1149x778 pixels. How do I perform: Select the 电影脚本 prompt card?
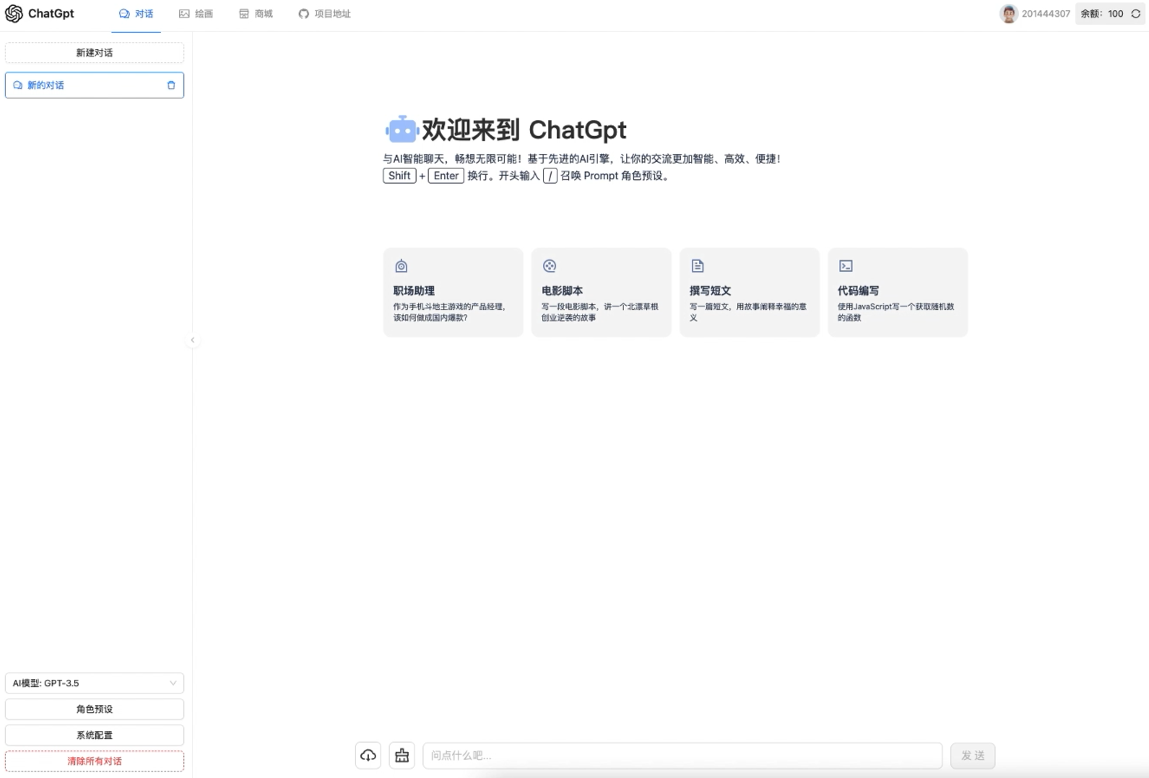click(601, 292)
